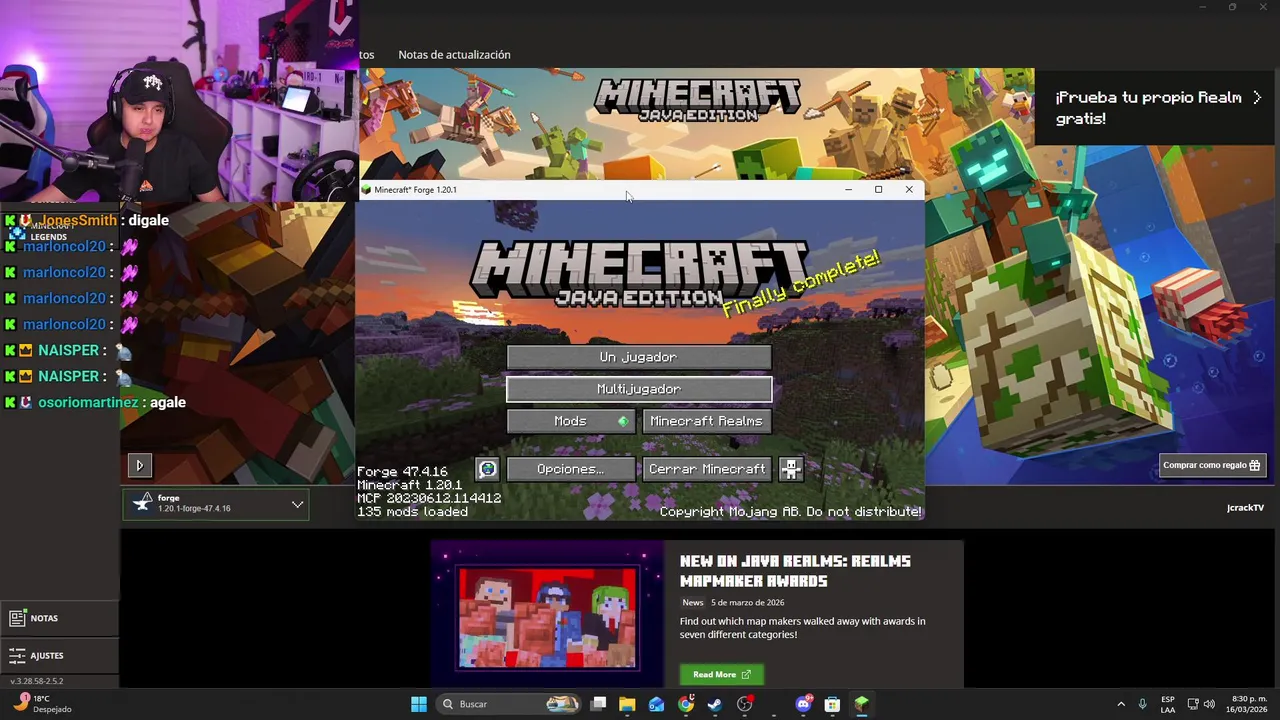Click the Minecraft* Forge 1.20.1 window title
This screenshot has height=720, width=1280.
point(416,190)
